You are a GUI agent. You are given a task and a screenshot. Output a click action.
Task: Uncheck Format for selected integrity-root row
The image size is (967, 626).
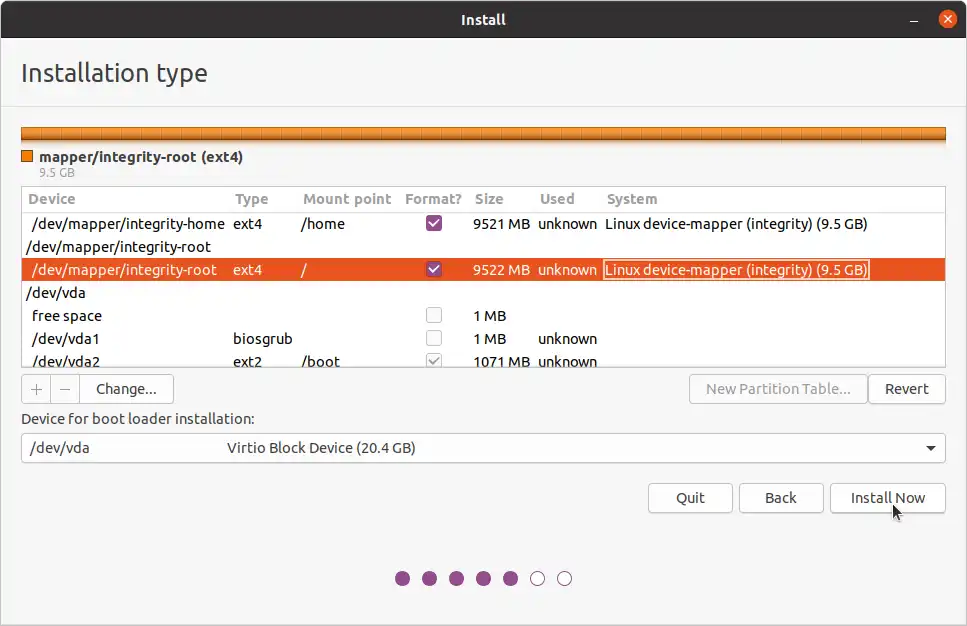[x=434, y=270]
